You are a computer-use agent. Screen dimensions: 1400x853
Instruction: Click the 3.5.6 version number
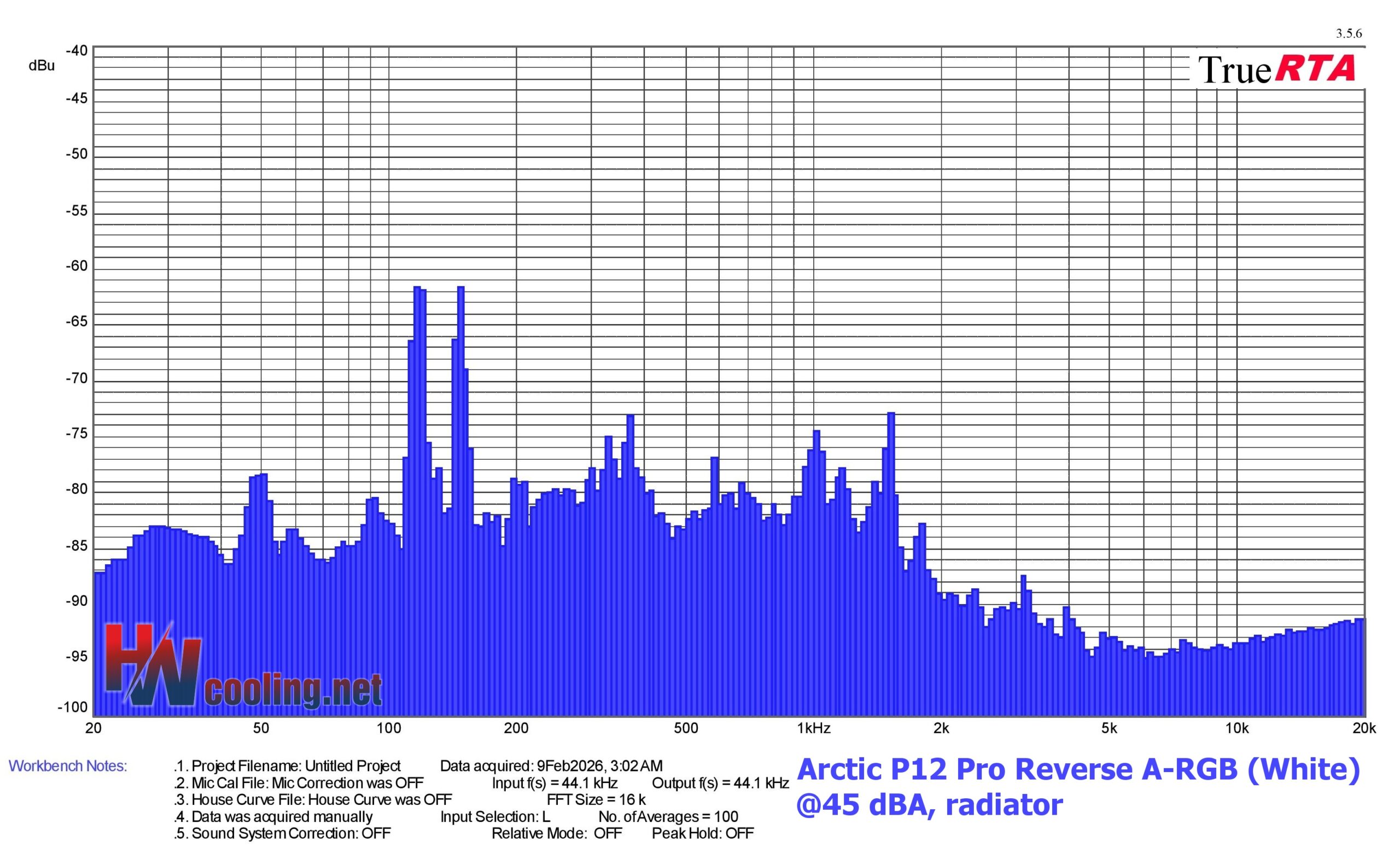tap(1348, 33)
